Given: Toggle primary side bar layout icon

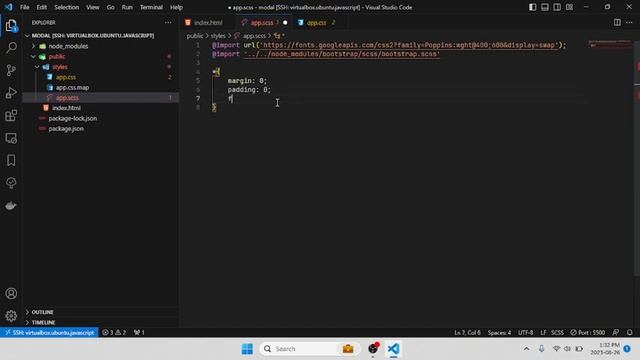Looking at the screenshot, I should tap(532, 7).
